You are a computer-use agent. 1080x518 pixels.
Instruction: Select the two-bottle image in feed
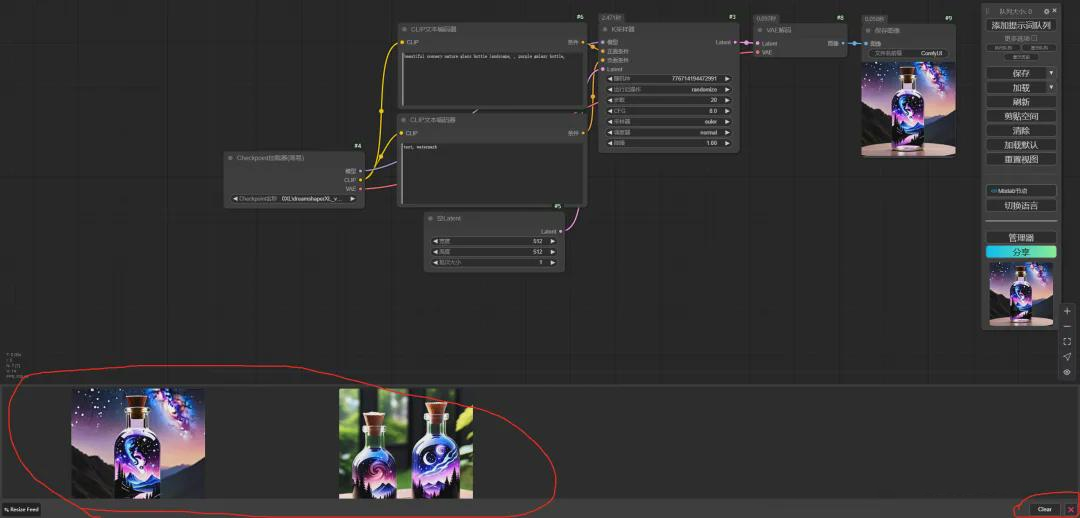pos(406,443)
